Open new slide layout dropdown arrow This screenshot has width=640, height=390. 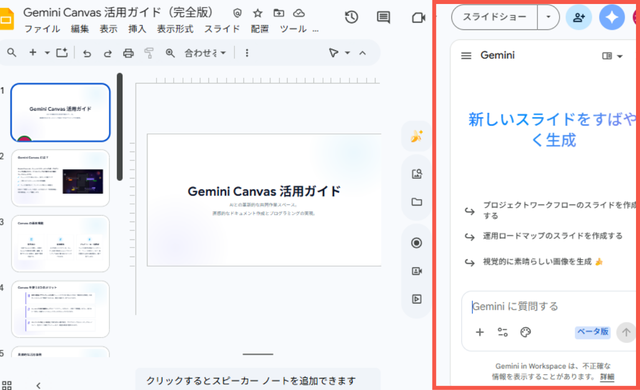(x=47, y=53)
